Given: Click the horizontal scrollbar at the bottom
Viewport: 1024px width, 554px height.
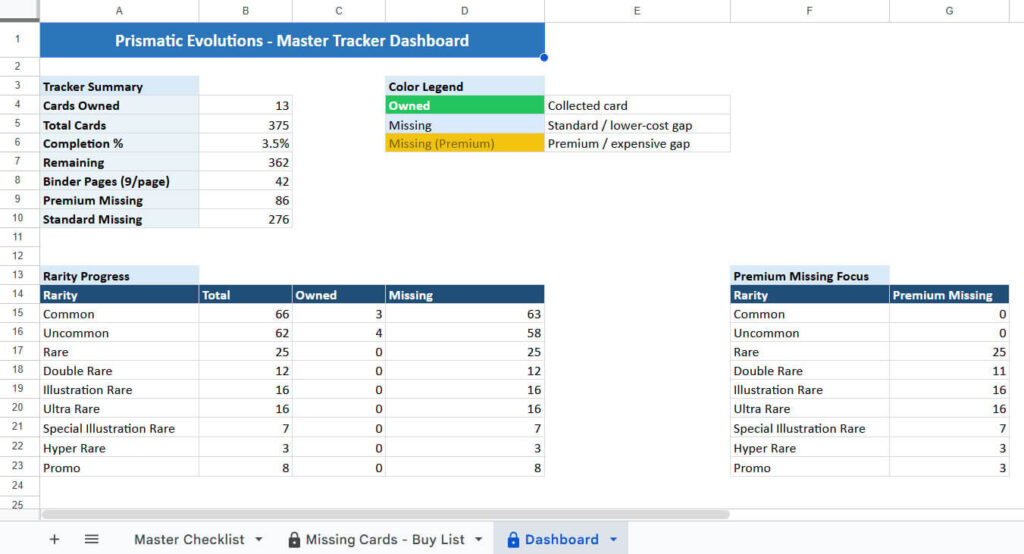Looking at the screenshot, I should coord(385,514).
